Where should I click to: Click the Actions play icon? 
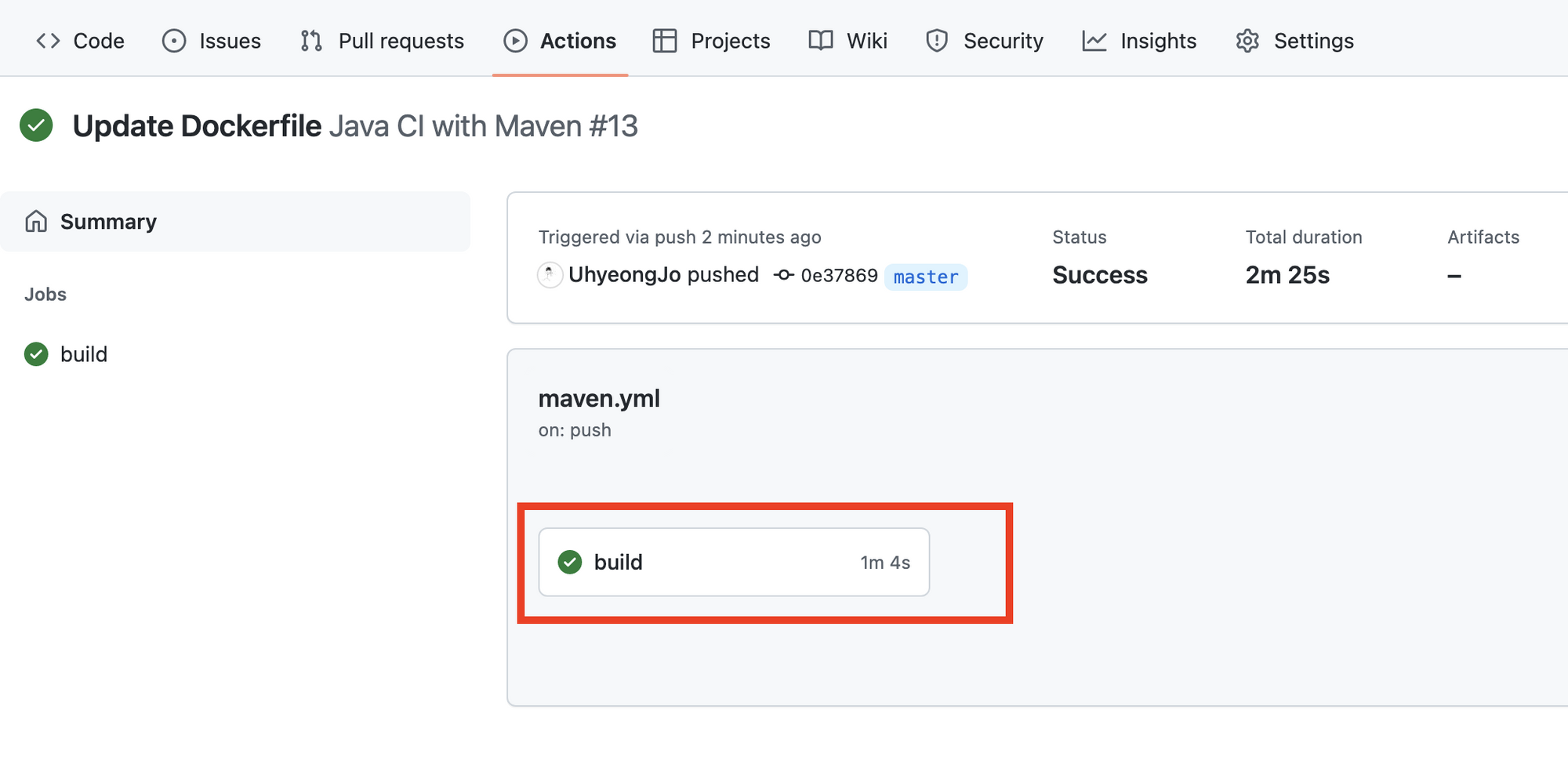515,41
